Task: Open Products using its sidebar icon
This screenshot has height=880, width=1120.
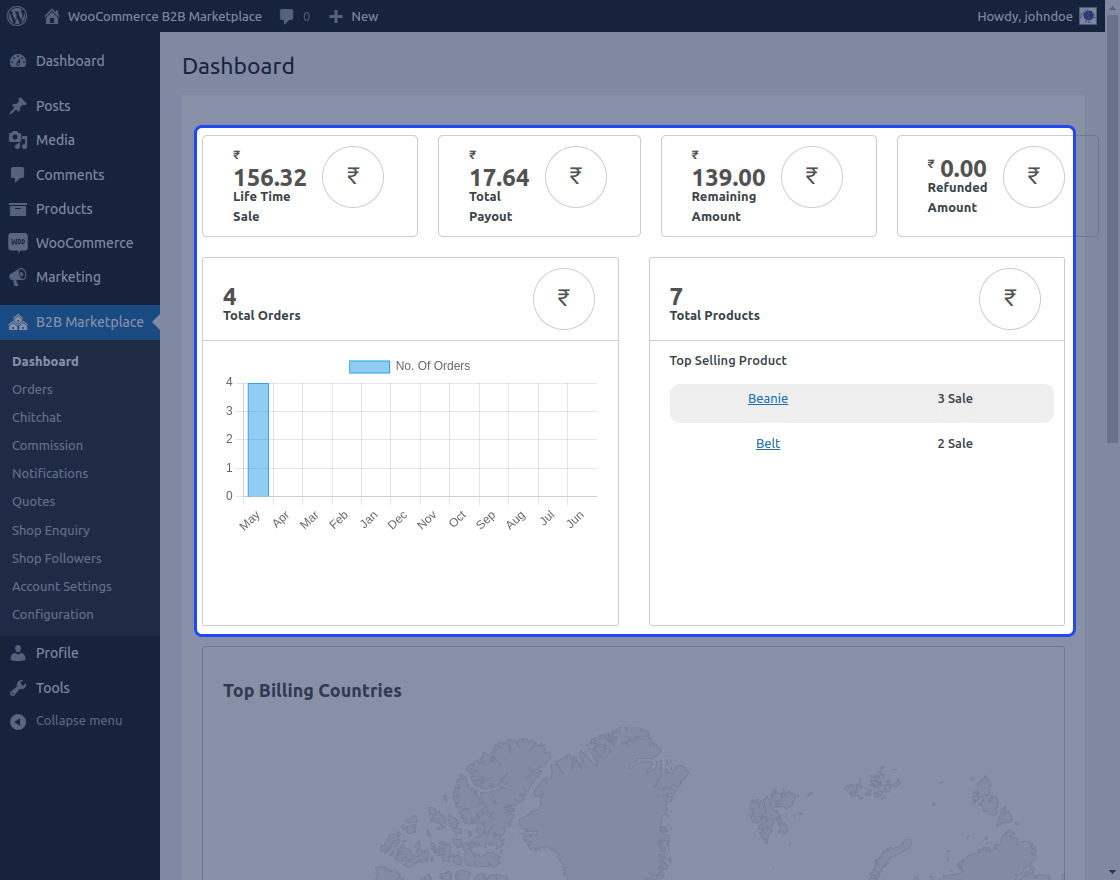Action: [x=18, y=208]
